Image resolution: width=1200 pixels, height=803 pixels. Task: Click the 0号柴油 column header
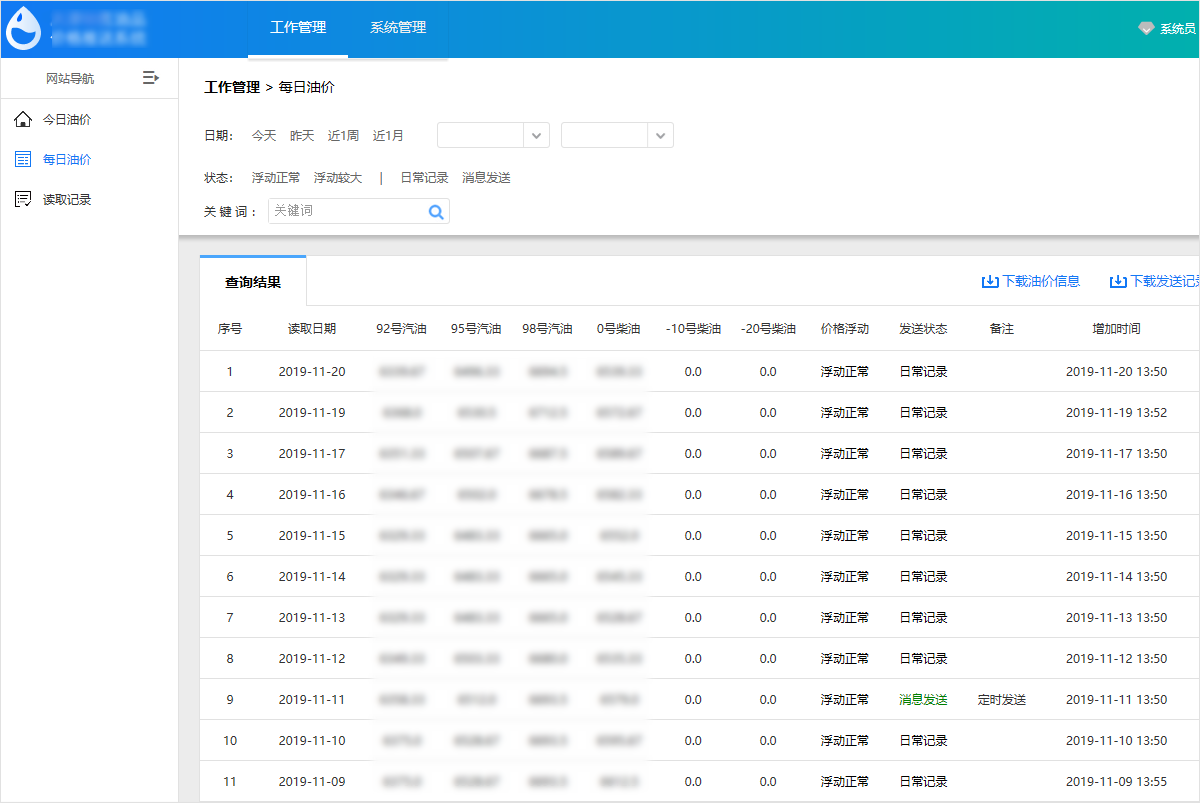coord(619,329)
